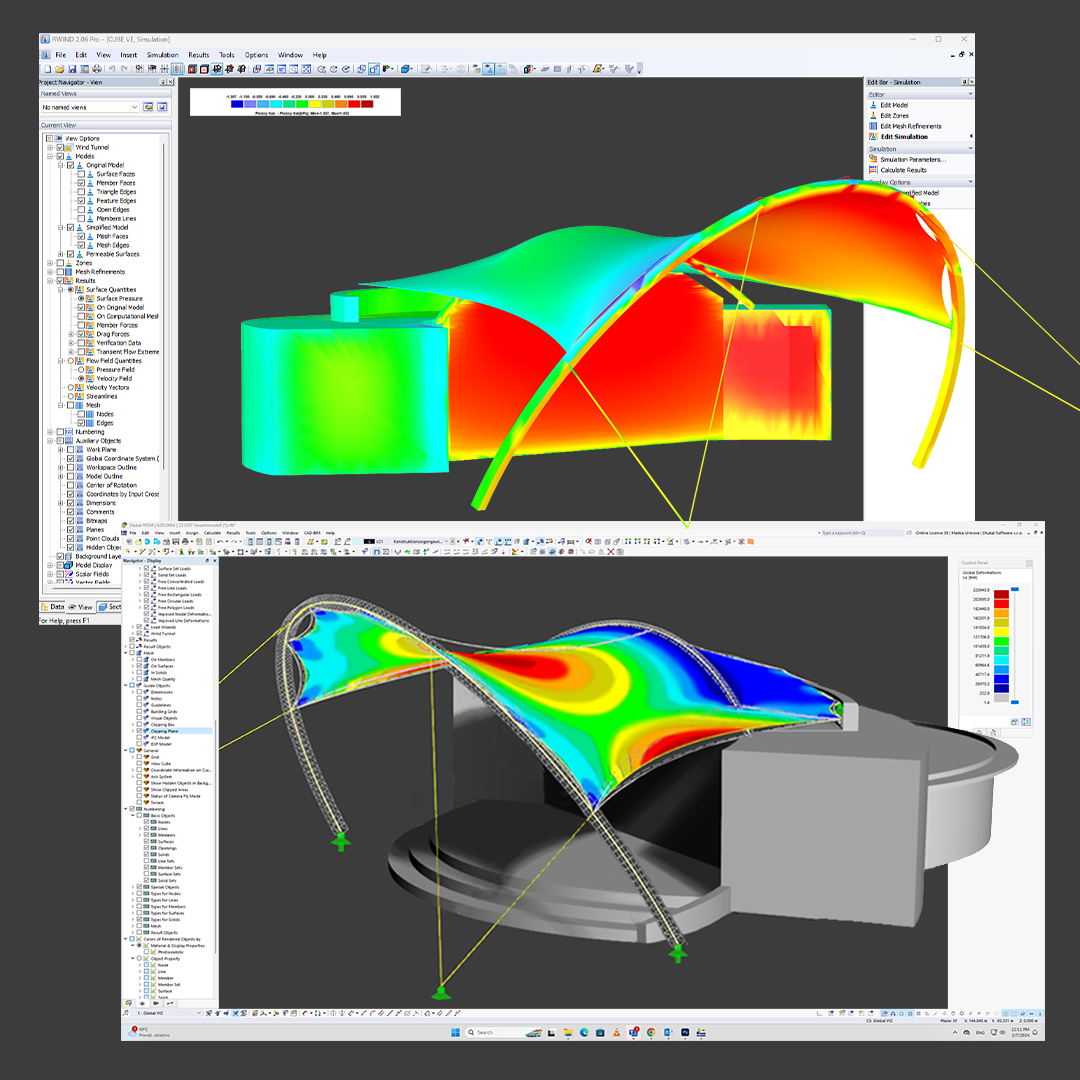Click the blue lower slider handle on Control Panel scale
1080x1080 pixels.
point(1015,702)
